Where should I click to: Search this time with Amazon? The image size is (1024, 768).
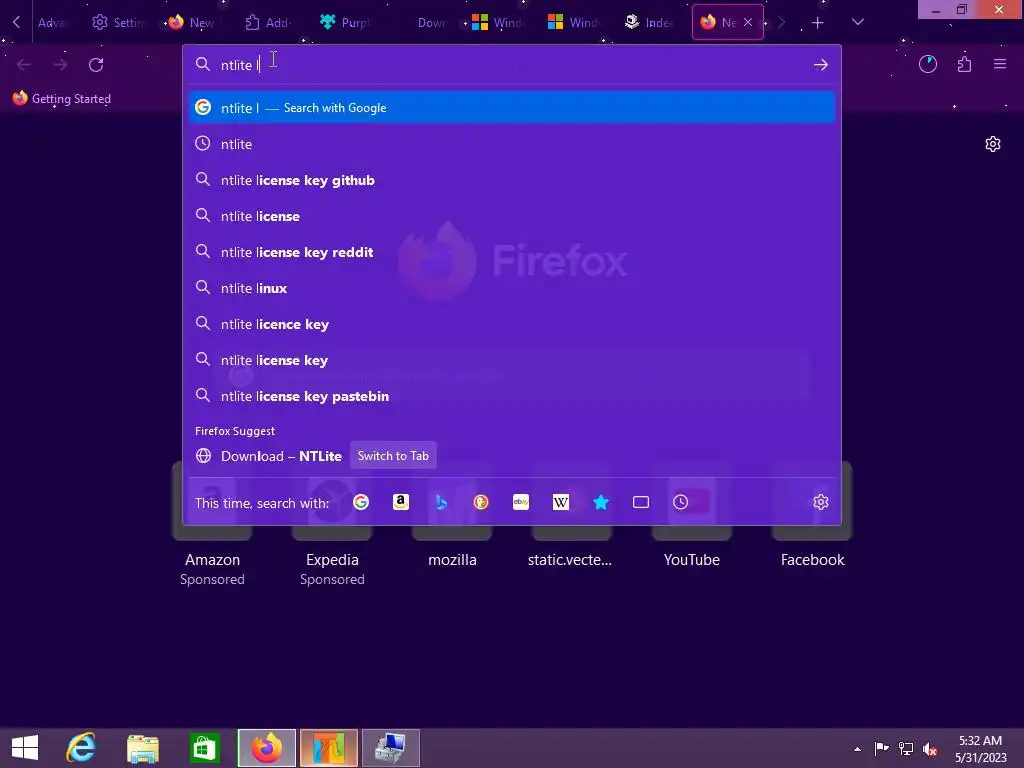[x=401, y=502]
